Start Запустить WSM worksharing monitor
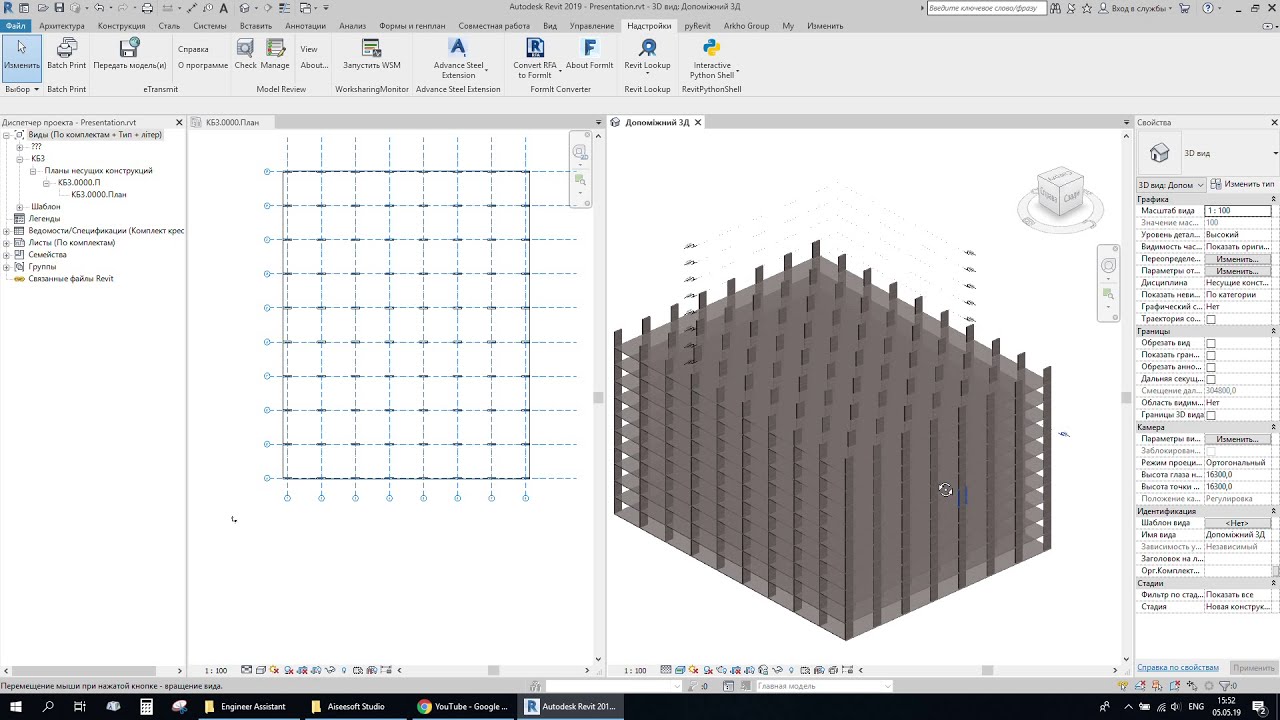 tap(372, 55)
